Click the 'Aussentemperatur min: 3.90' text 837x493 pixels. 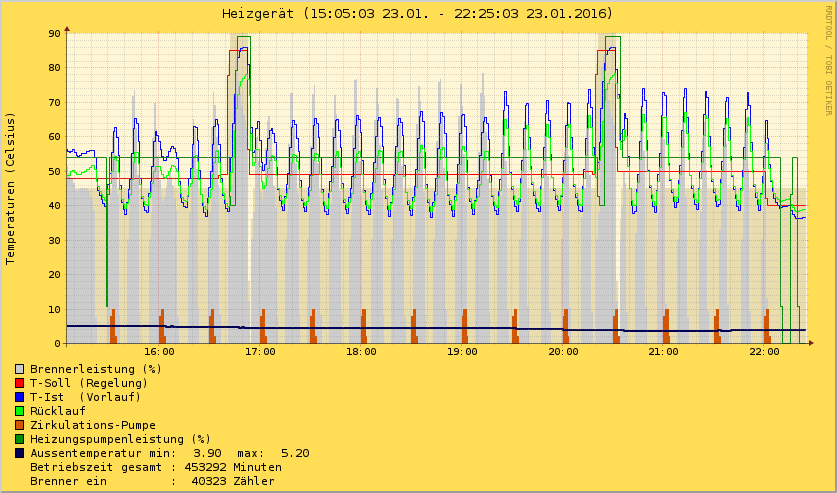tap(126, 453)
